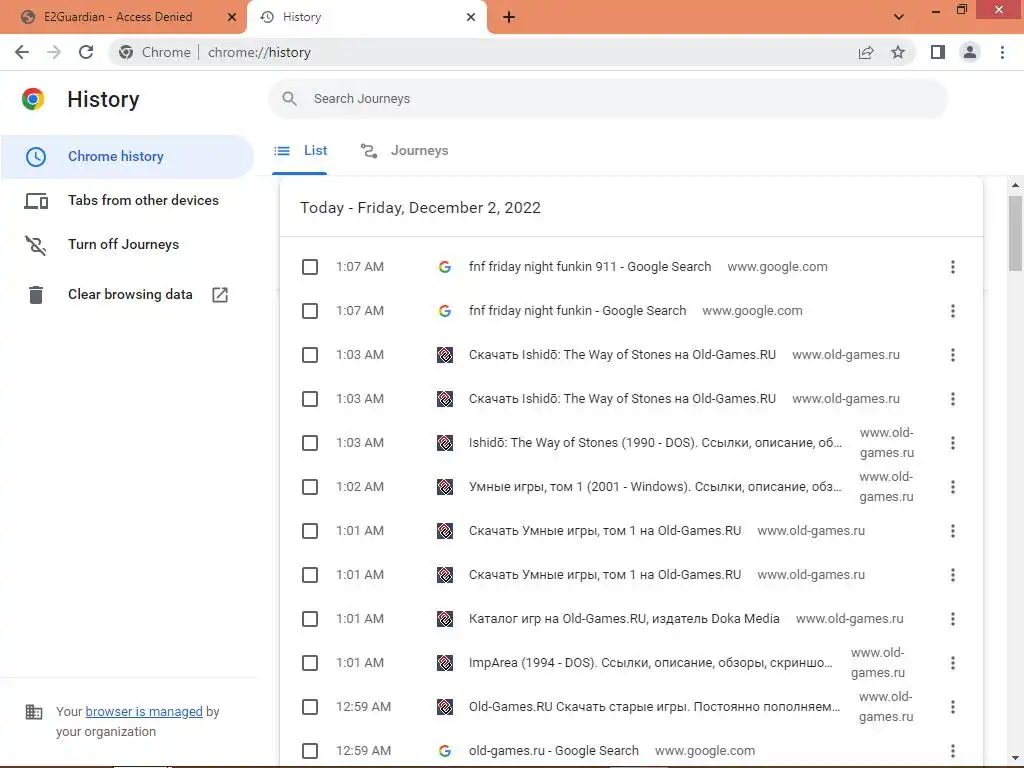
Task: Open the side panel icon
Action: (x=938, y=52)
